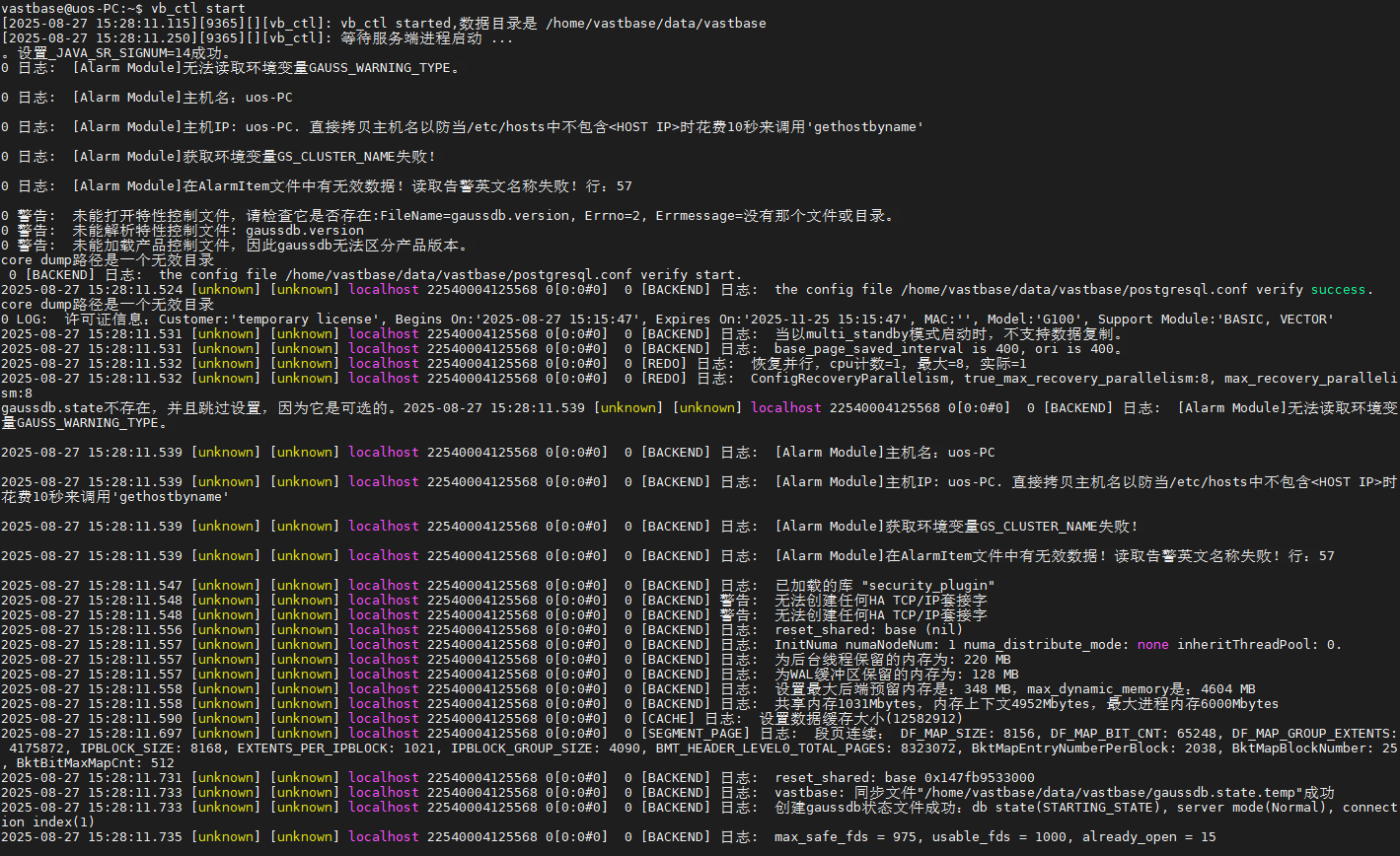Click the timestamp '2025-08-27 15:28:11.524'
Viewport: 1400px width, 856px height.
(x=92, y=289)
